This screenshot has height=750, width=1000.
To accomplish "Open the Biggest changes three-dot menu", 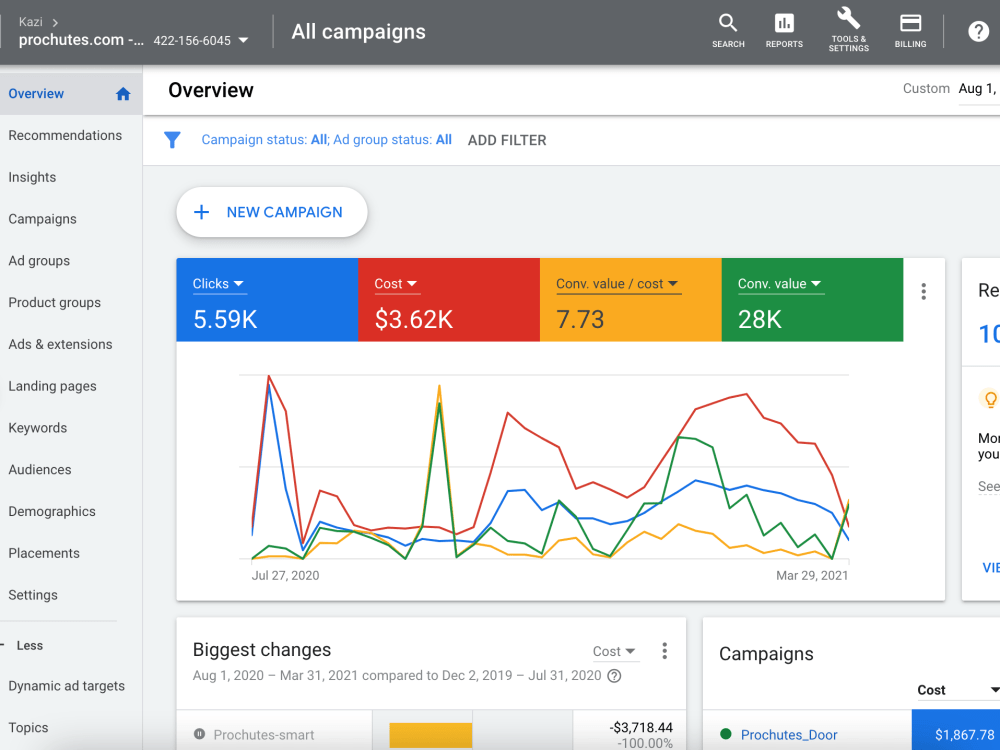I will 664,651.
